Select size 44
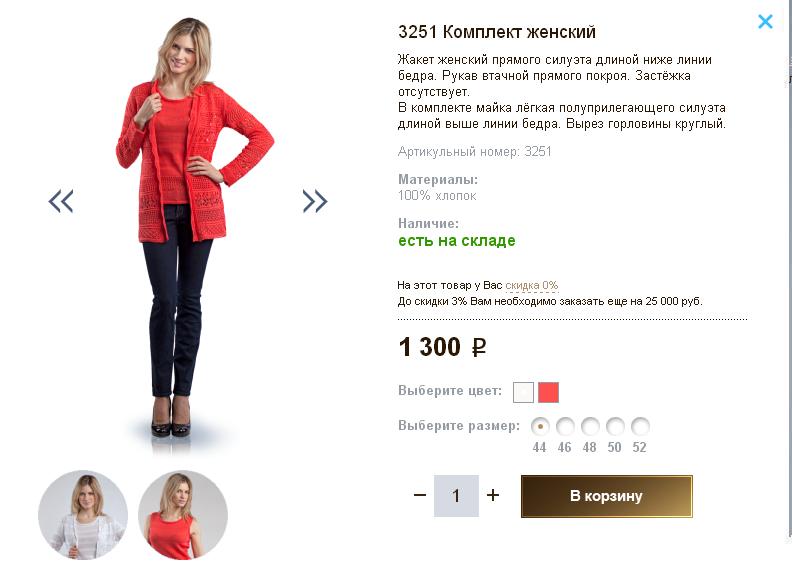Screen dimensions: 792x581 point(540,426)
